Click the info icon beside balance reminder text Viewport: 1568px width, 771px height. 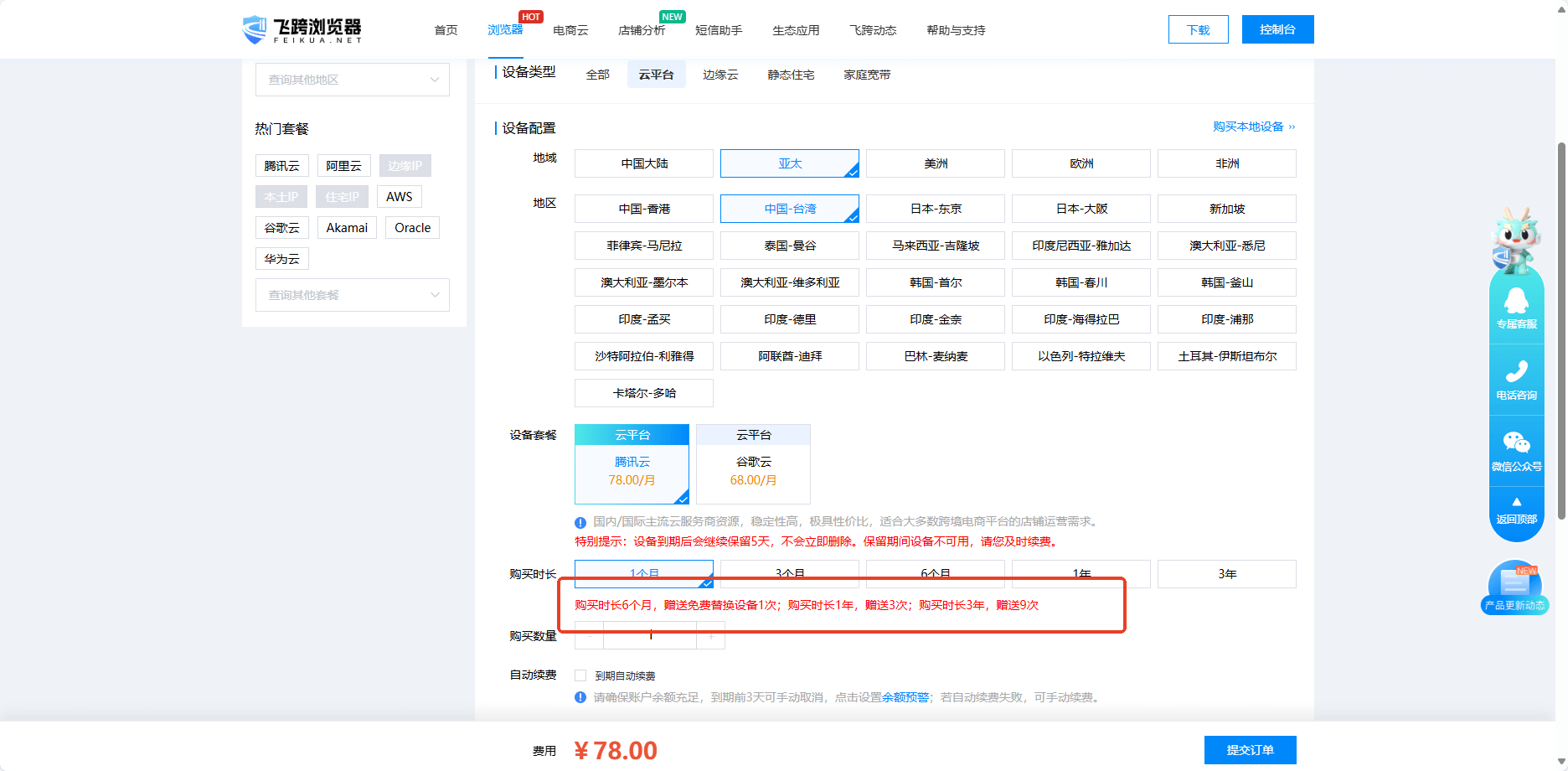pos(580,696)
